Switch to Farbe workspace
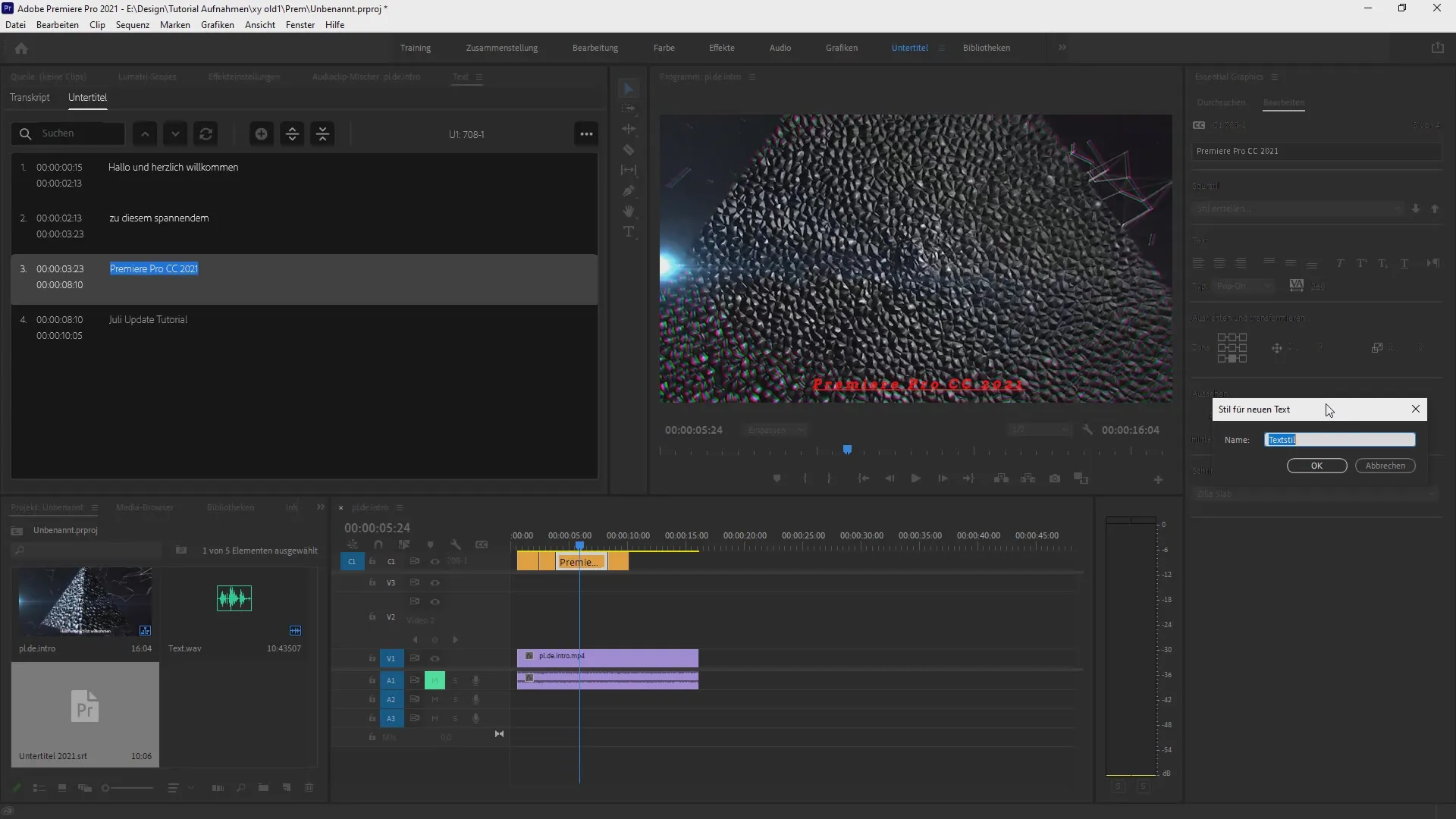The image size is (1456, 819). pyautogui.click(x=664, y=47)
